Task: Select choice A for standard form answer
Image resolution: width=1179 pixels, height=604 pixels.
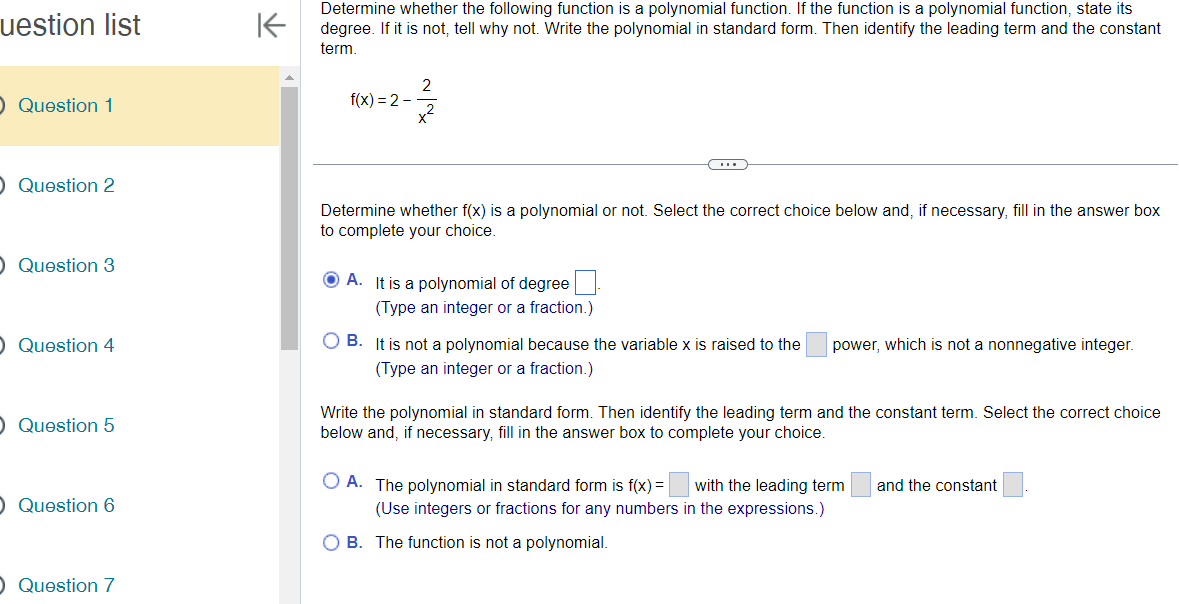Action: (x=331, y=481)
